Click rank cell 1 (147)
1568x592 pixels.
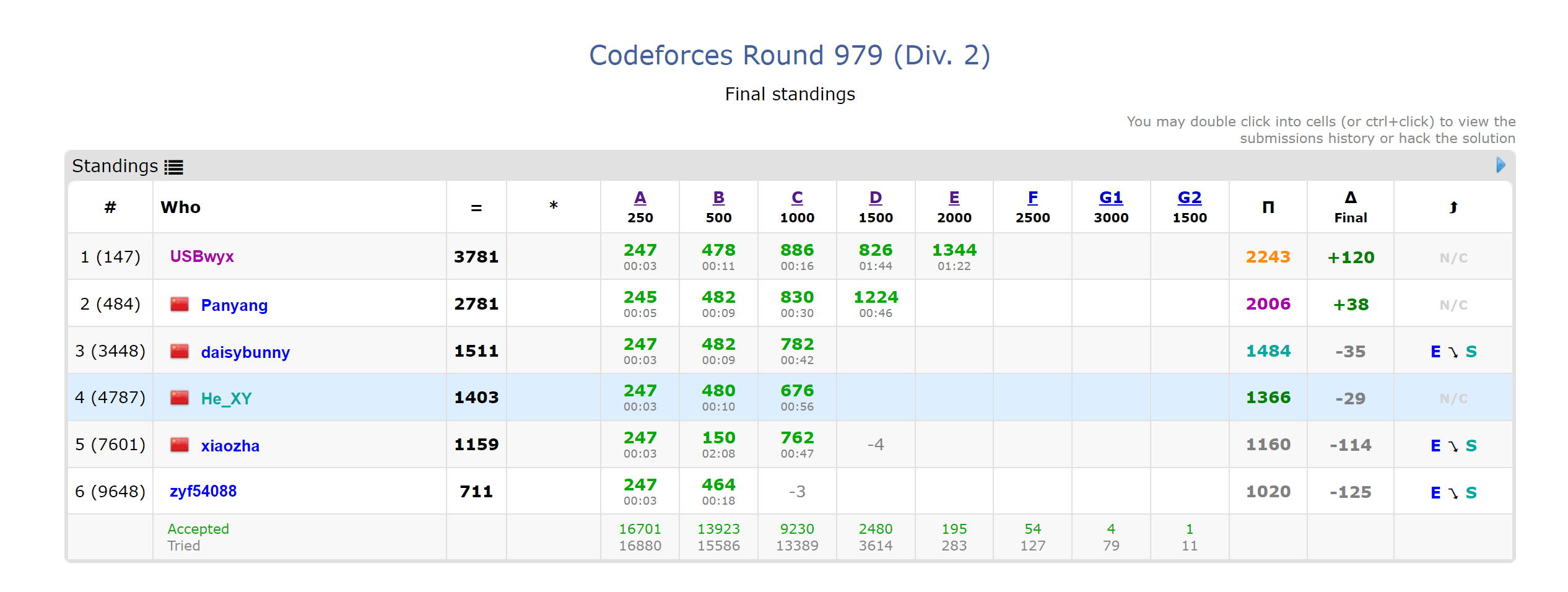110,257
